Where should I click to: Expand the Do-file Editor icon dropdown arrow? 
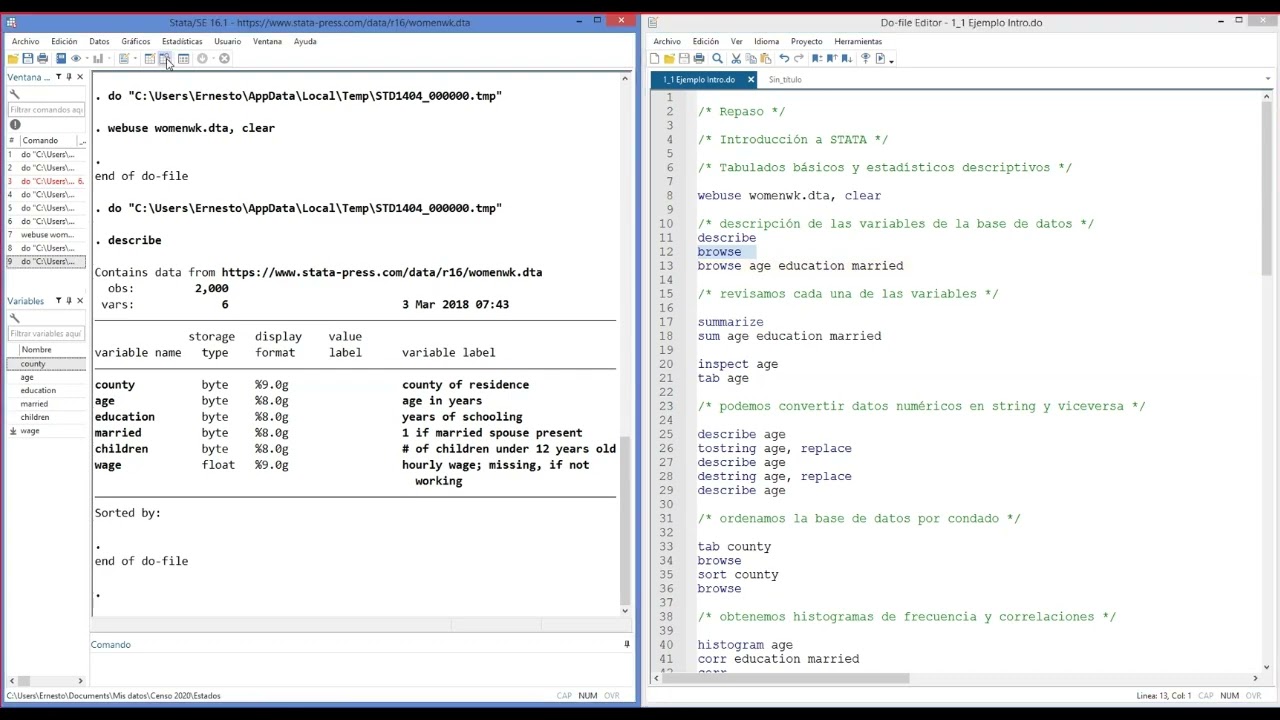135,58
